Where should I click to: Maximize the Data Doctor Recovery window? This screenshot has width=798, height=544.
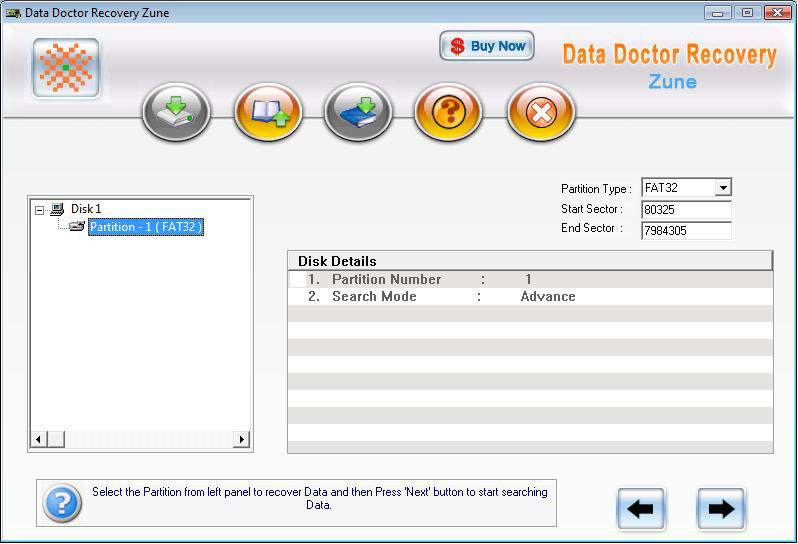747,13
